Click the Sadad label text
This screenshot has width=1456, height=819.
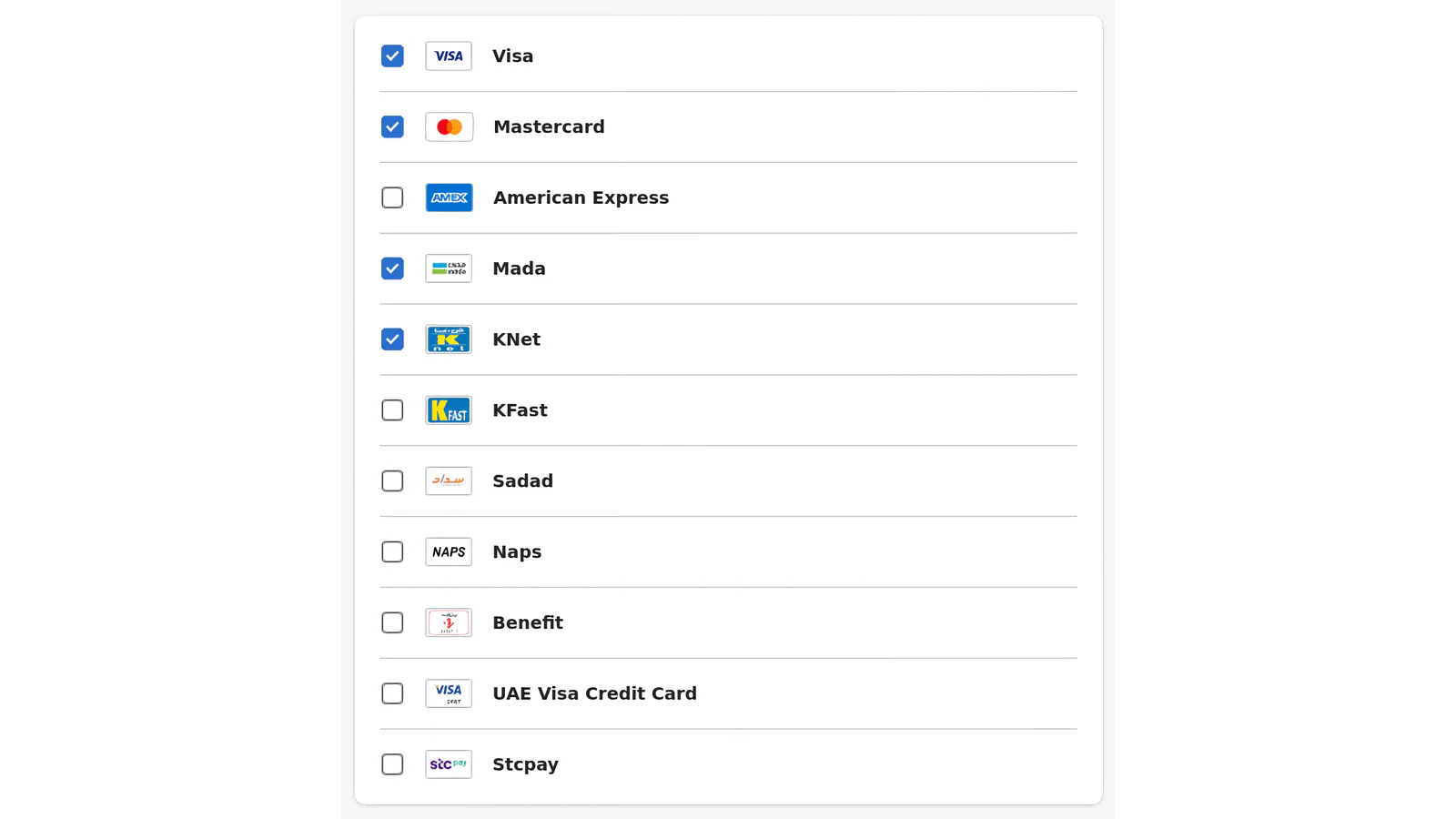522,480
